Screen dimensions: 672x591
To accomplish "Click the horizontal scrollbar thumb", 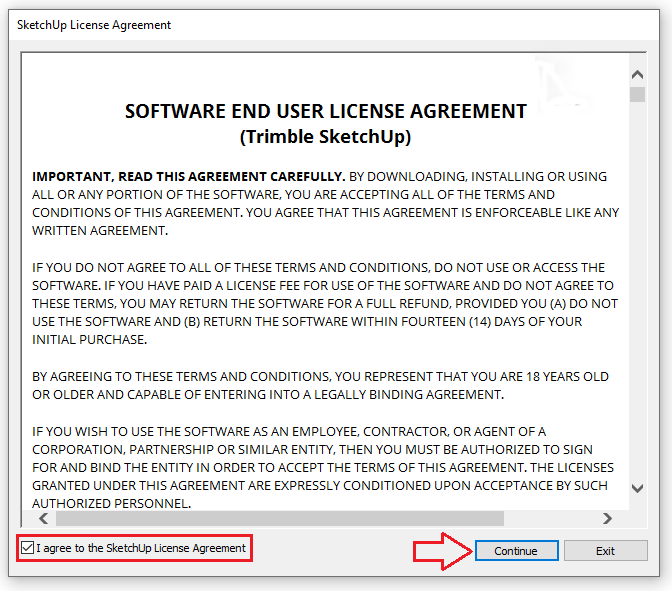I will 280,519.
